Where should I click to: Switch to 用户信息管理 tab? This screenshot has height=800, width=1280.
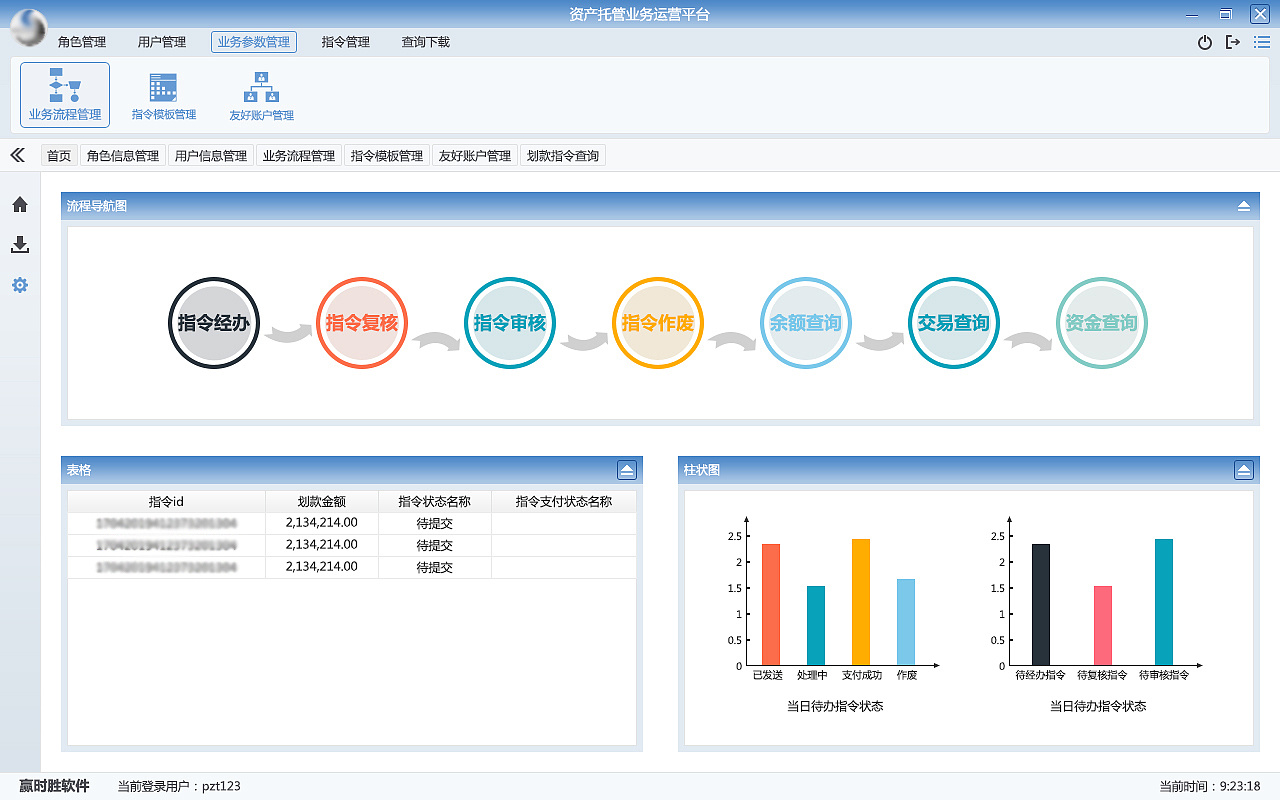[x=211, y=156]
